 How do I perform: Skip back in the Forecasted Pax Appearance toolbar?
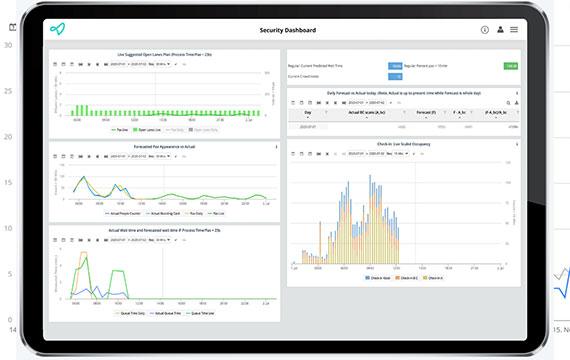81,156
